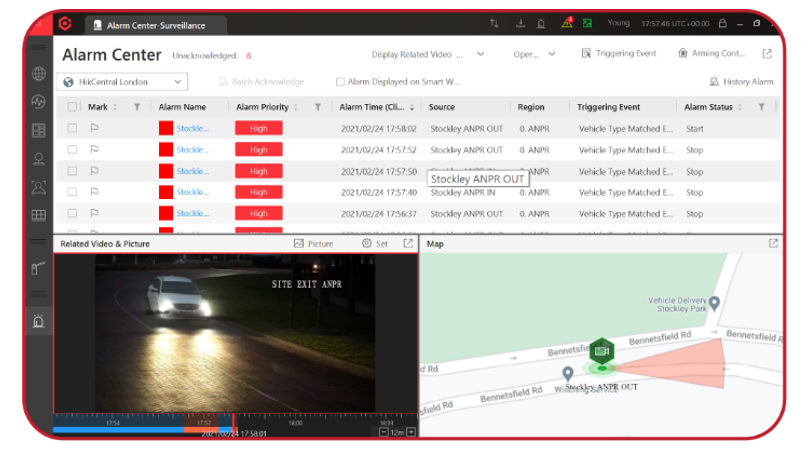Pop out the Map panel
Viewport: 808px width, 450px height.
pos(773,243)
